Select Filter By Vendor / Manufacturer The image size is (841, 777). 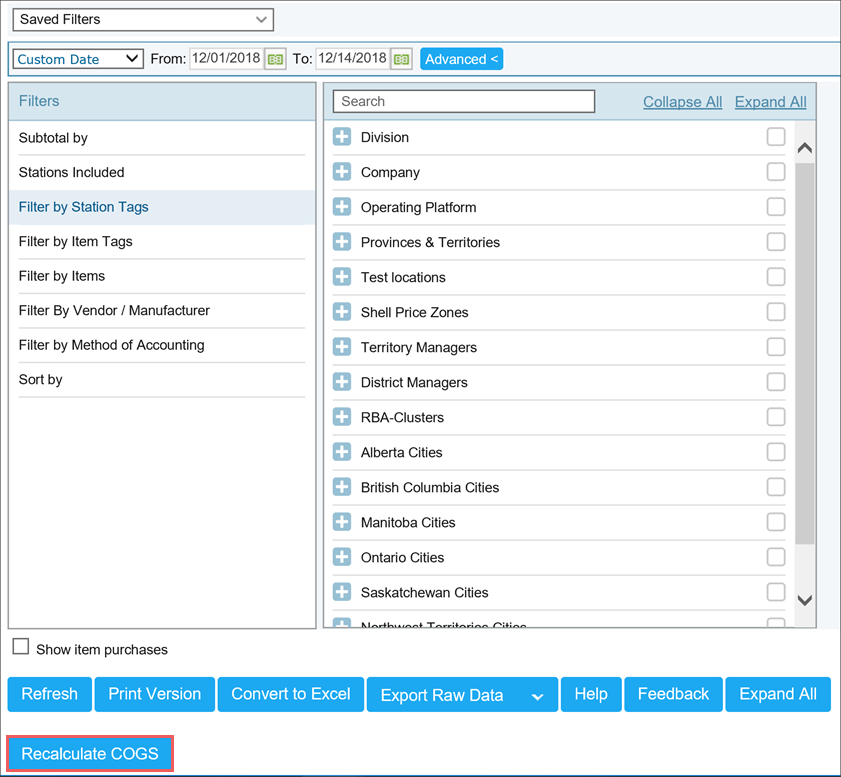pyautogui.click(x=114, y=310)
